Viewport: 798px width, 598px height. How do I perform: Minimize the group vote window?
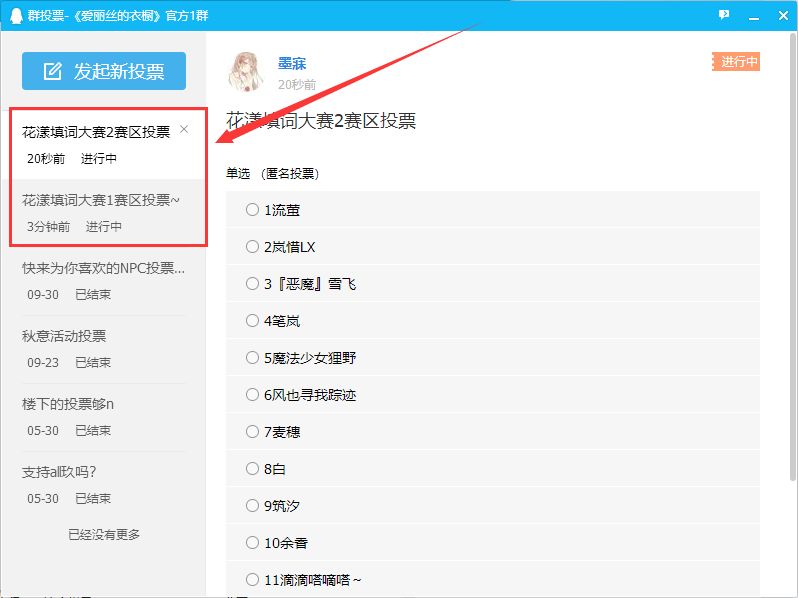point(754,16)
